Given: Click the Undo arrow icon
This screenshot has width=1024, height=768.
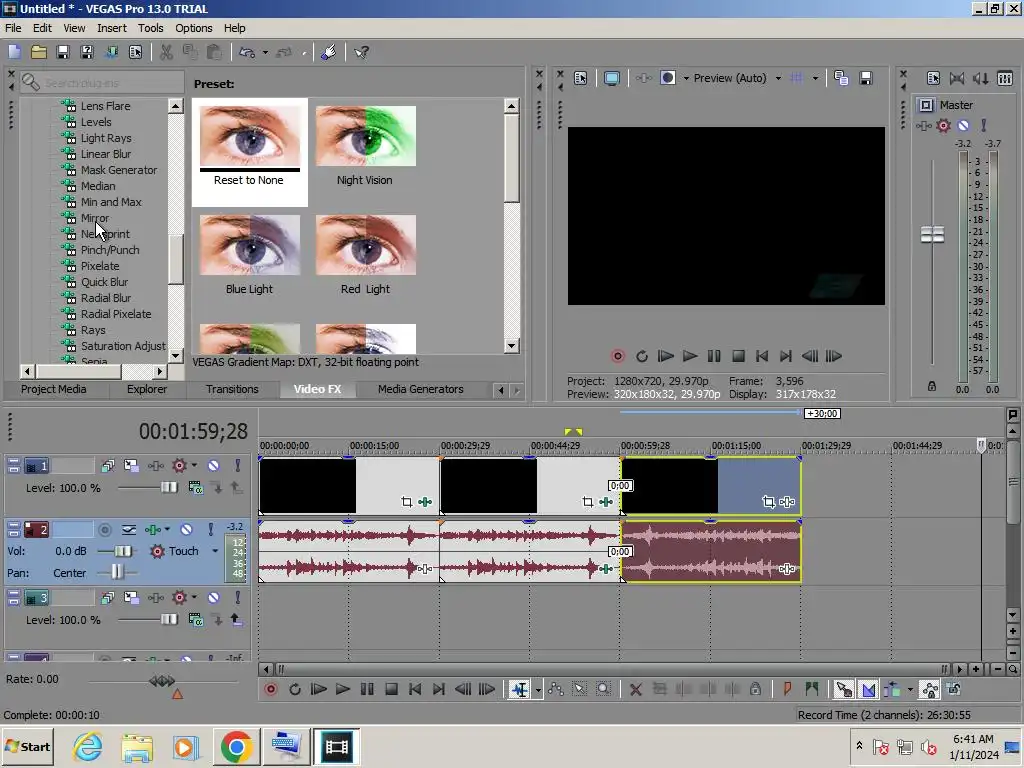Looking at the screenshot, I should 247,52.
